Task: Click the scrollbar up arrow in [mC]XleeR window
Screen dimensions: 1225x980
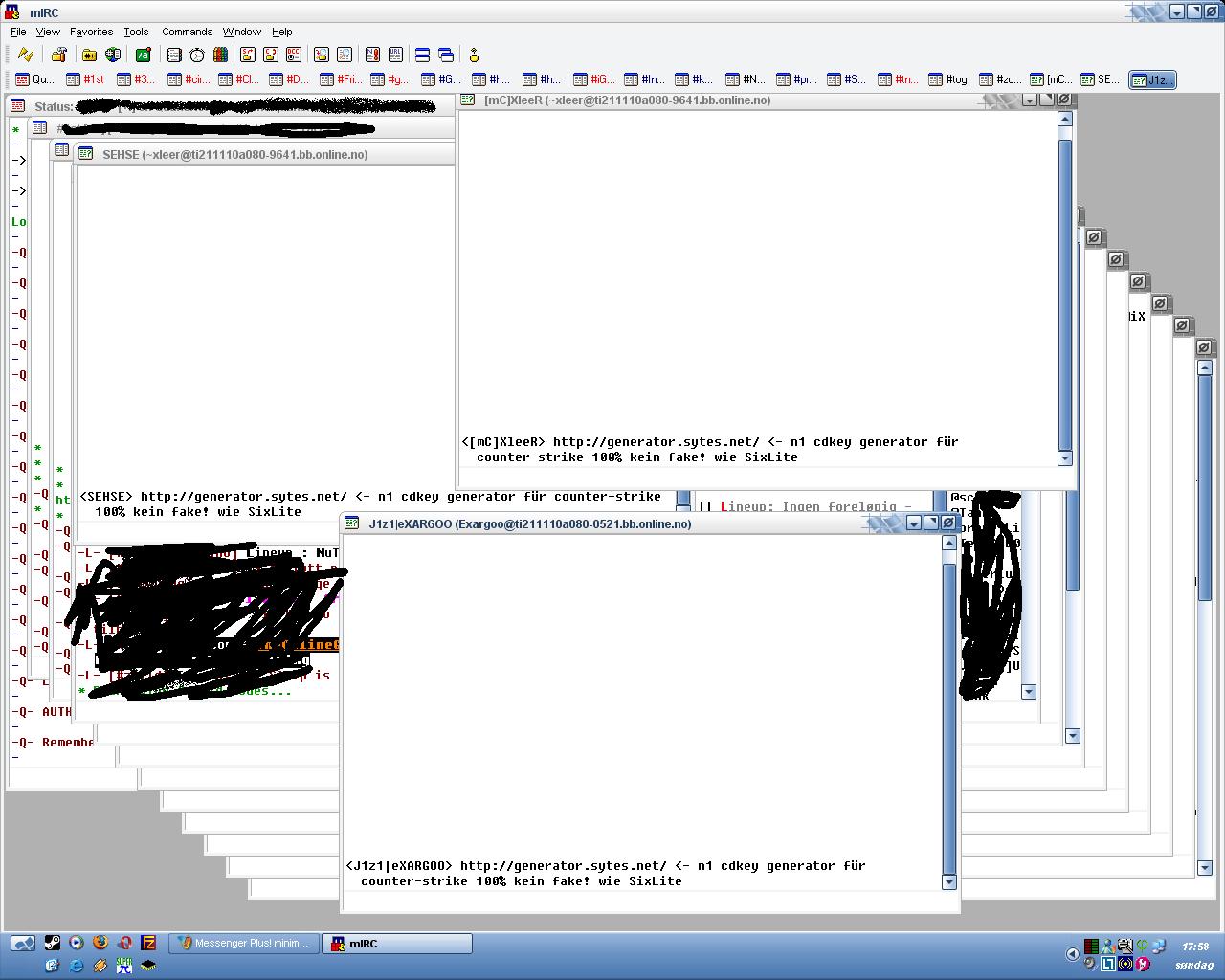Action: click(1065, 119)
